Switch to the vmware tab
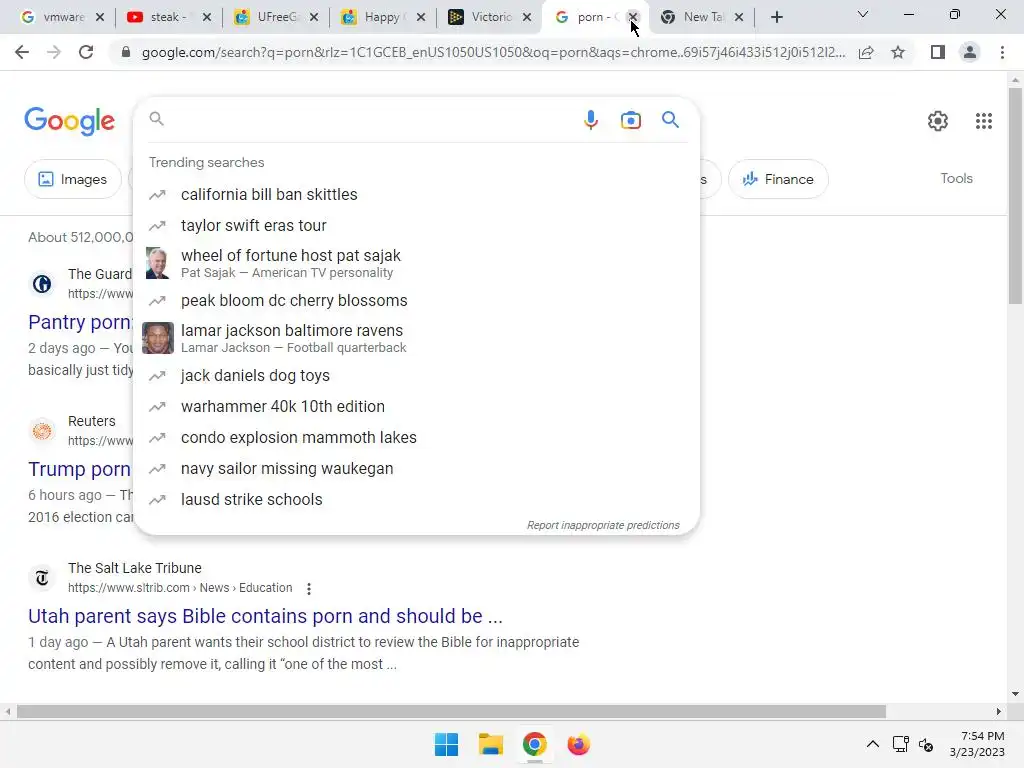The height and width of the screenshot is (768, 1024). [x=54, y=18]
